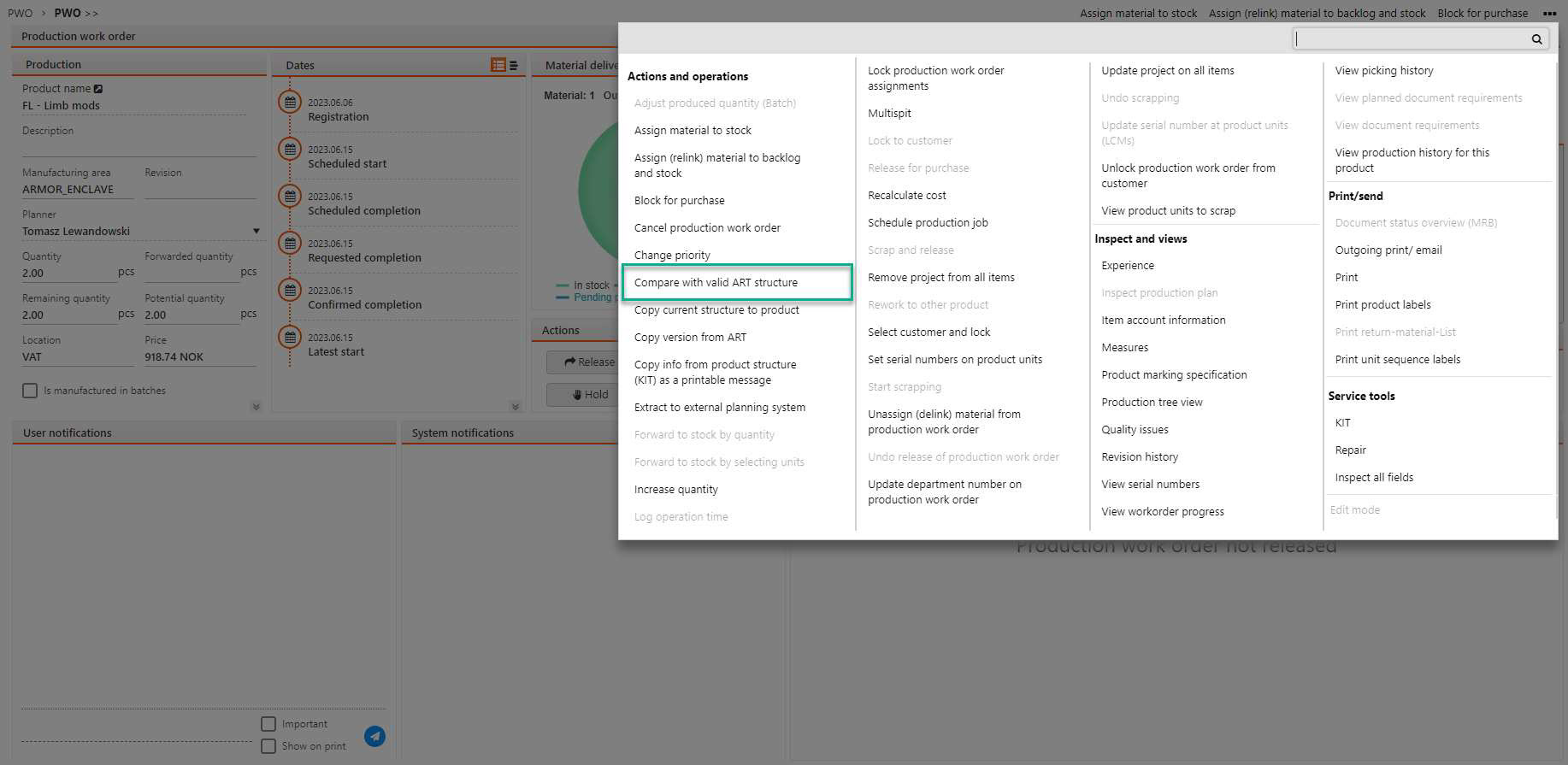Click the Description field
The image size is (1568, 765).
click(139, 148)
